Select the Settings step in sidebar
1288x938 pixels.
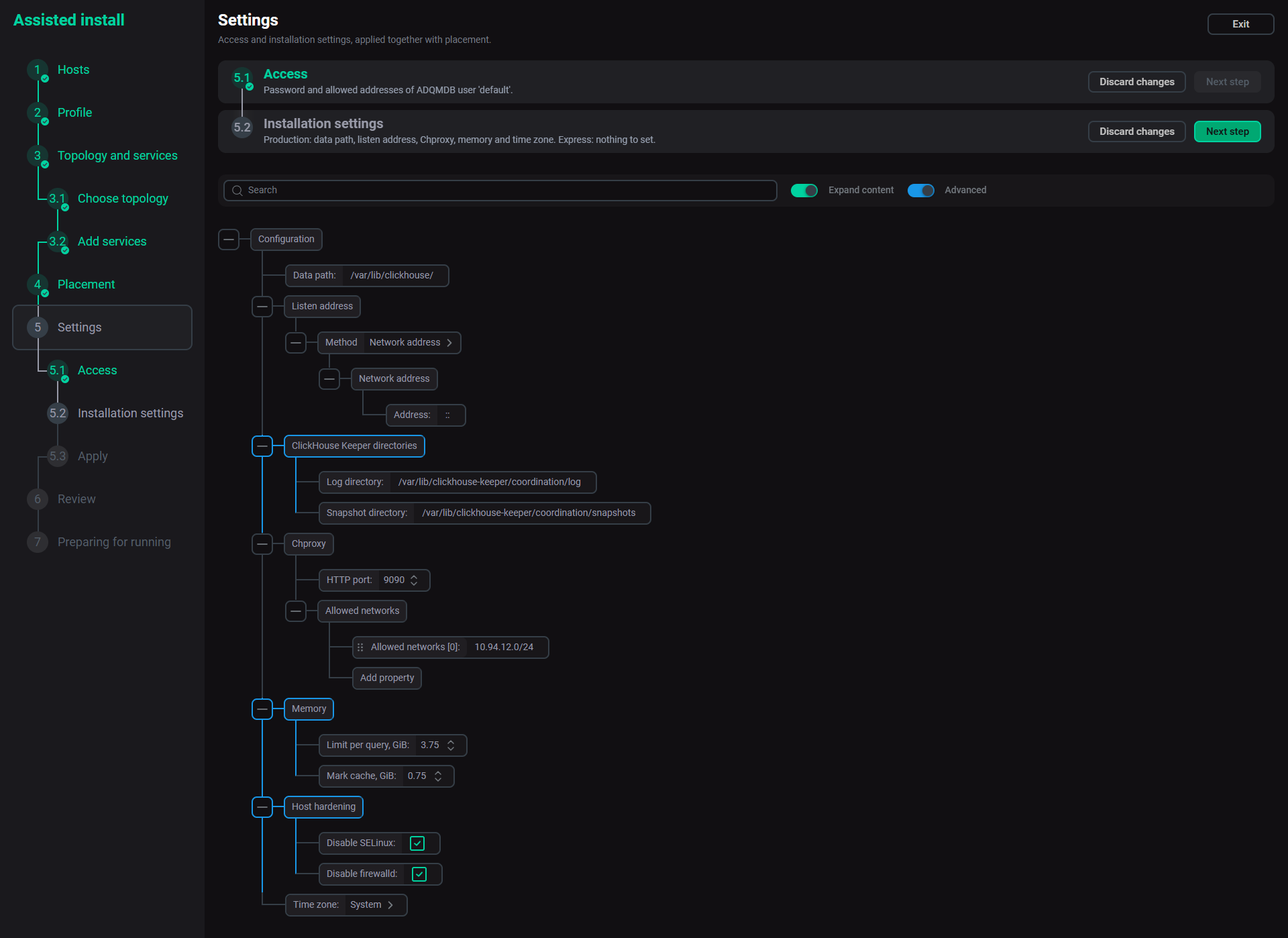102,327
